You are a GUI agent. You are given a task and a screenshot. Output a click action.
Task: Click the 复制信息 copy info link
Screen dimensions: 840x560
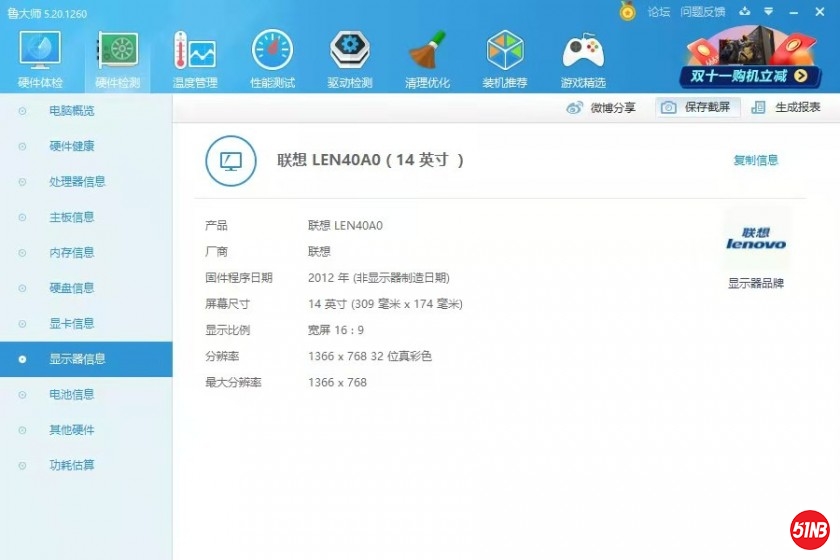click(x=756, y=160)
